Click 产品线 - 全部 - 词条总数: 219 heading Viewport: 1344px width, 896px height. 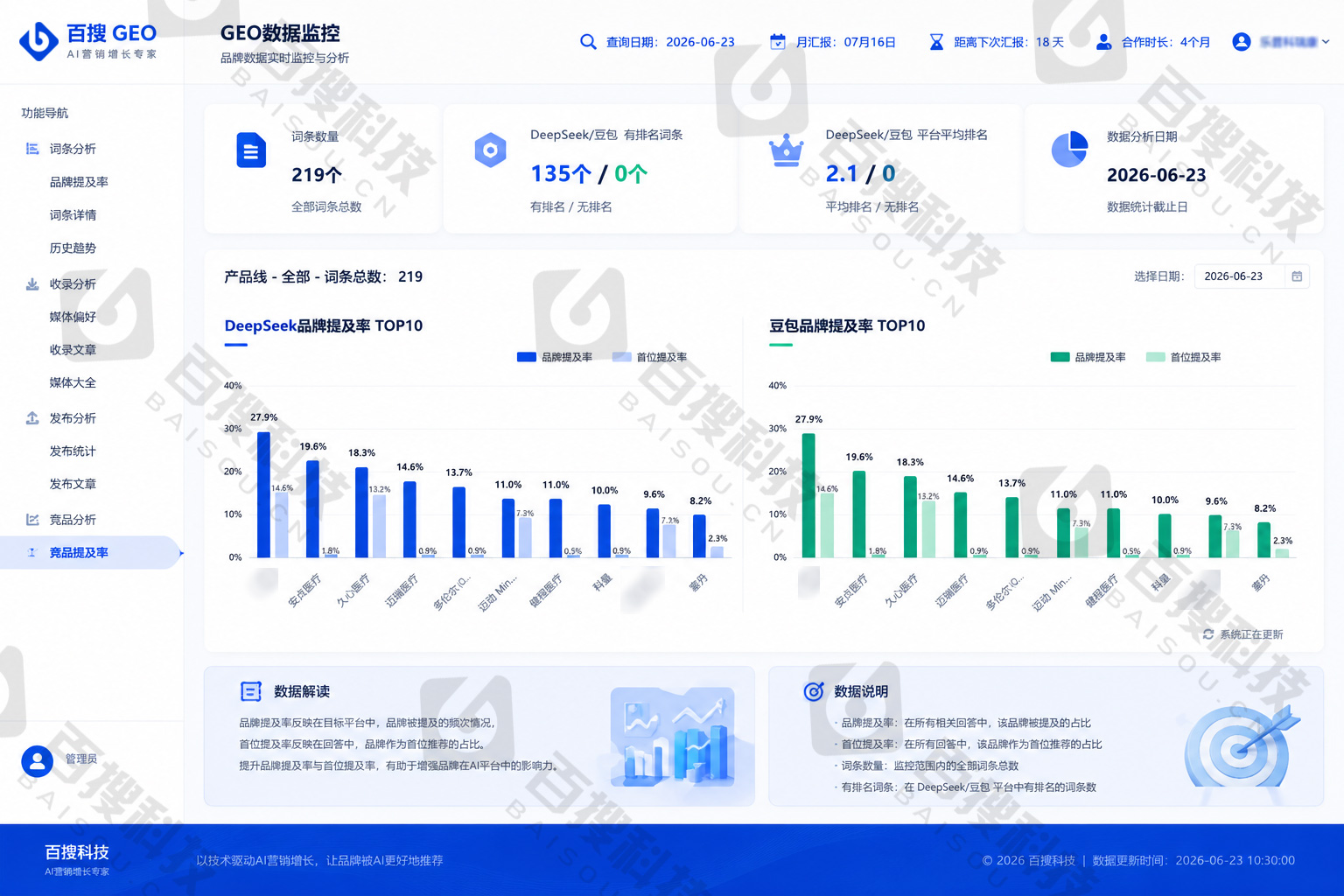[323, 276]
